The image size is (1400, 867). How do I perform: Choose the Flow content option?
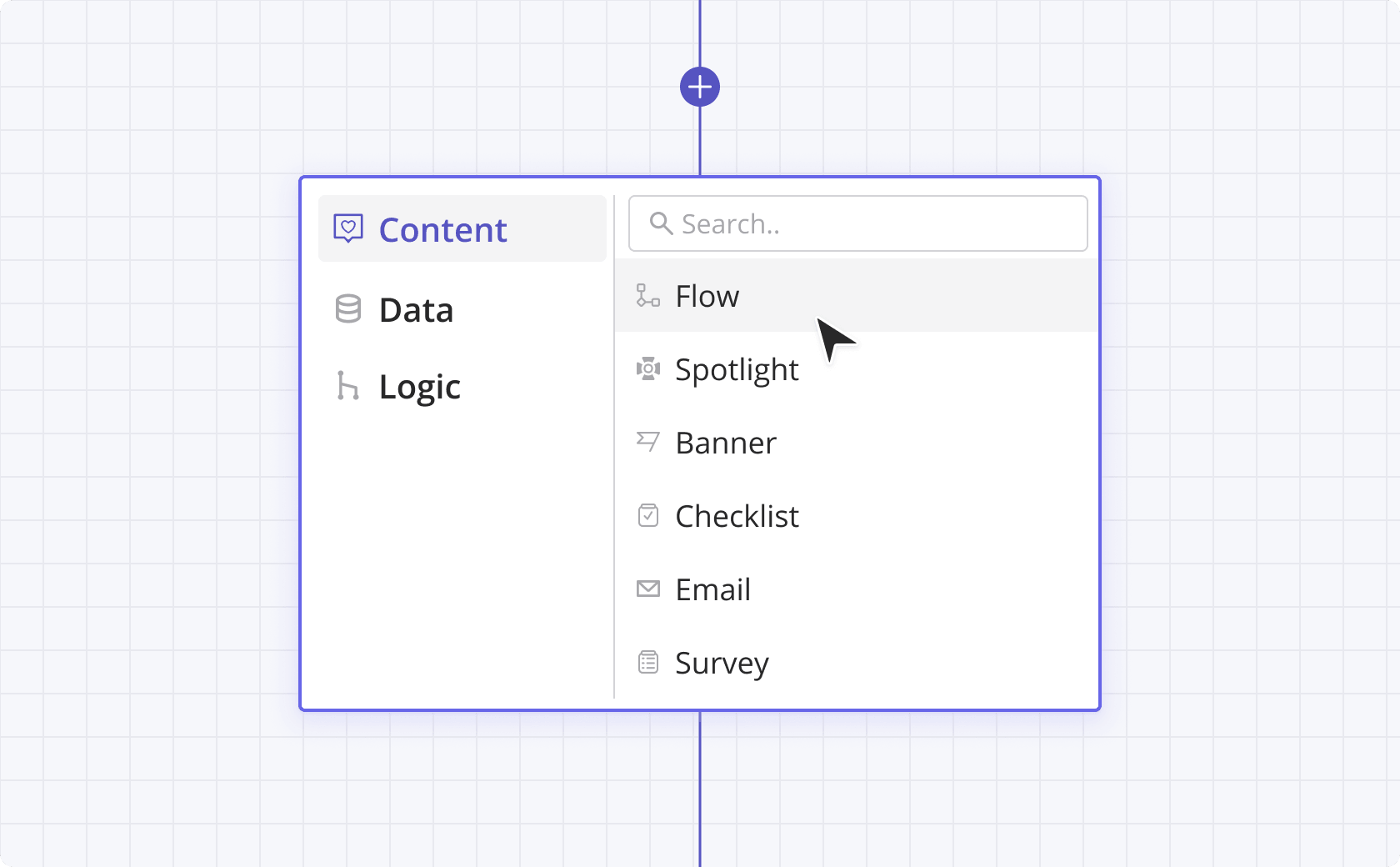[x=707, y=296]
